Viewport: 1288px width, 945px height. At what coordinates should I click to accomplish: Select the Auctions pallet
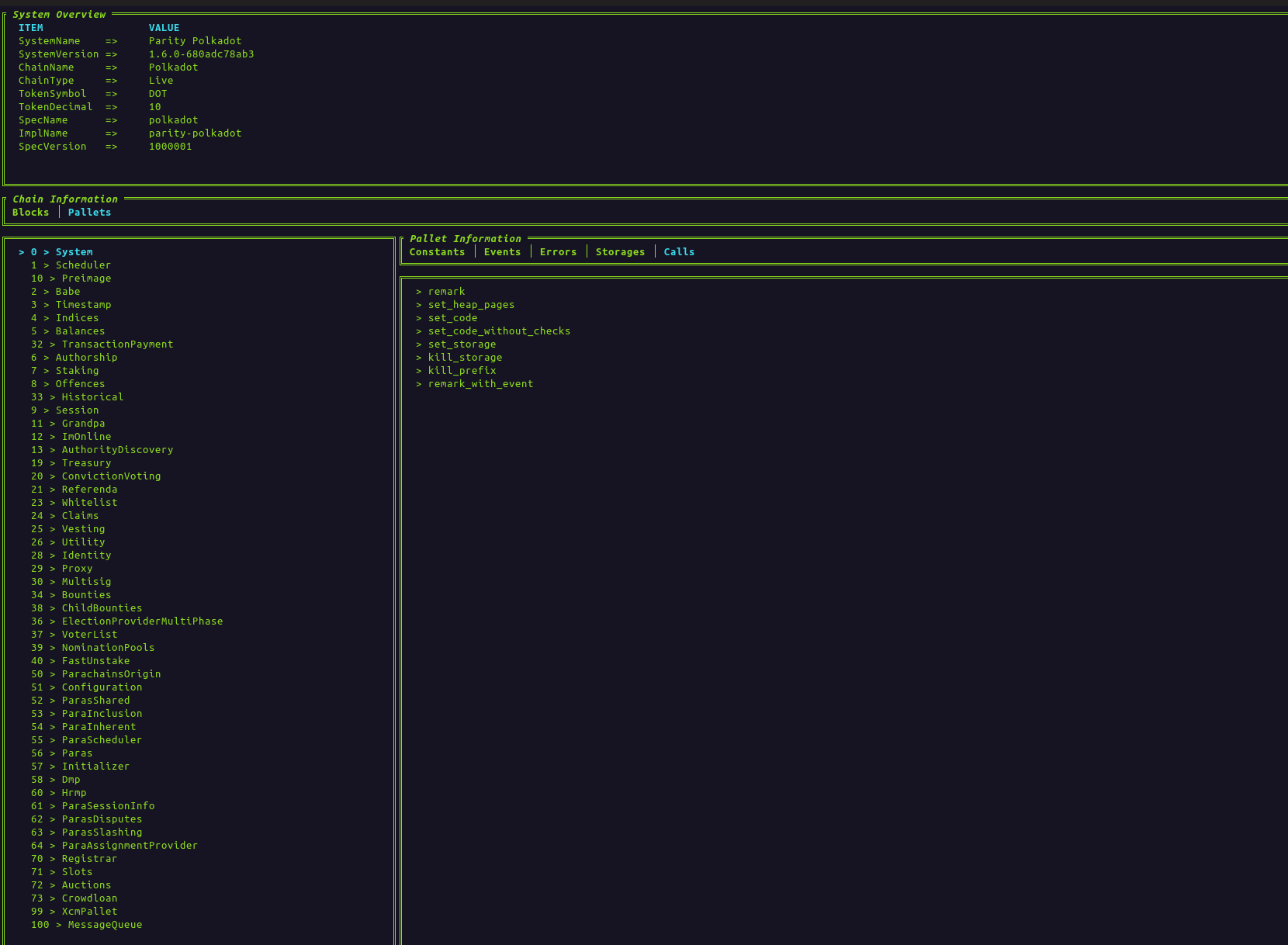tap(71, 885)
